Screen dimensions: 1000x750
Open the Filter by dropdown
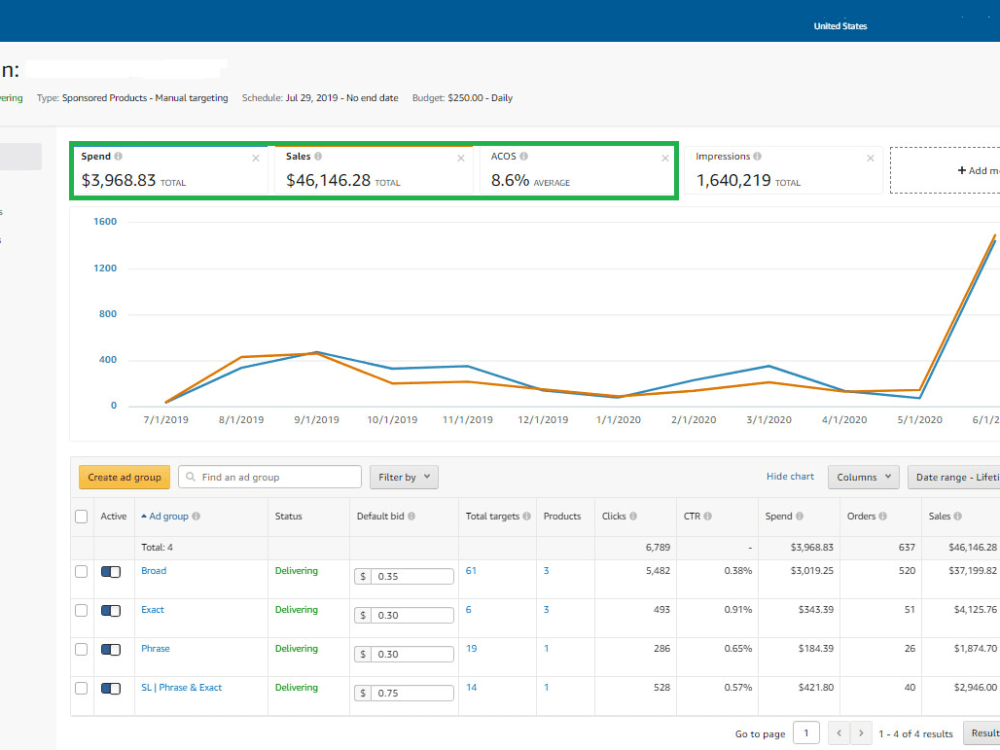coord(404,477)
